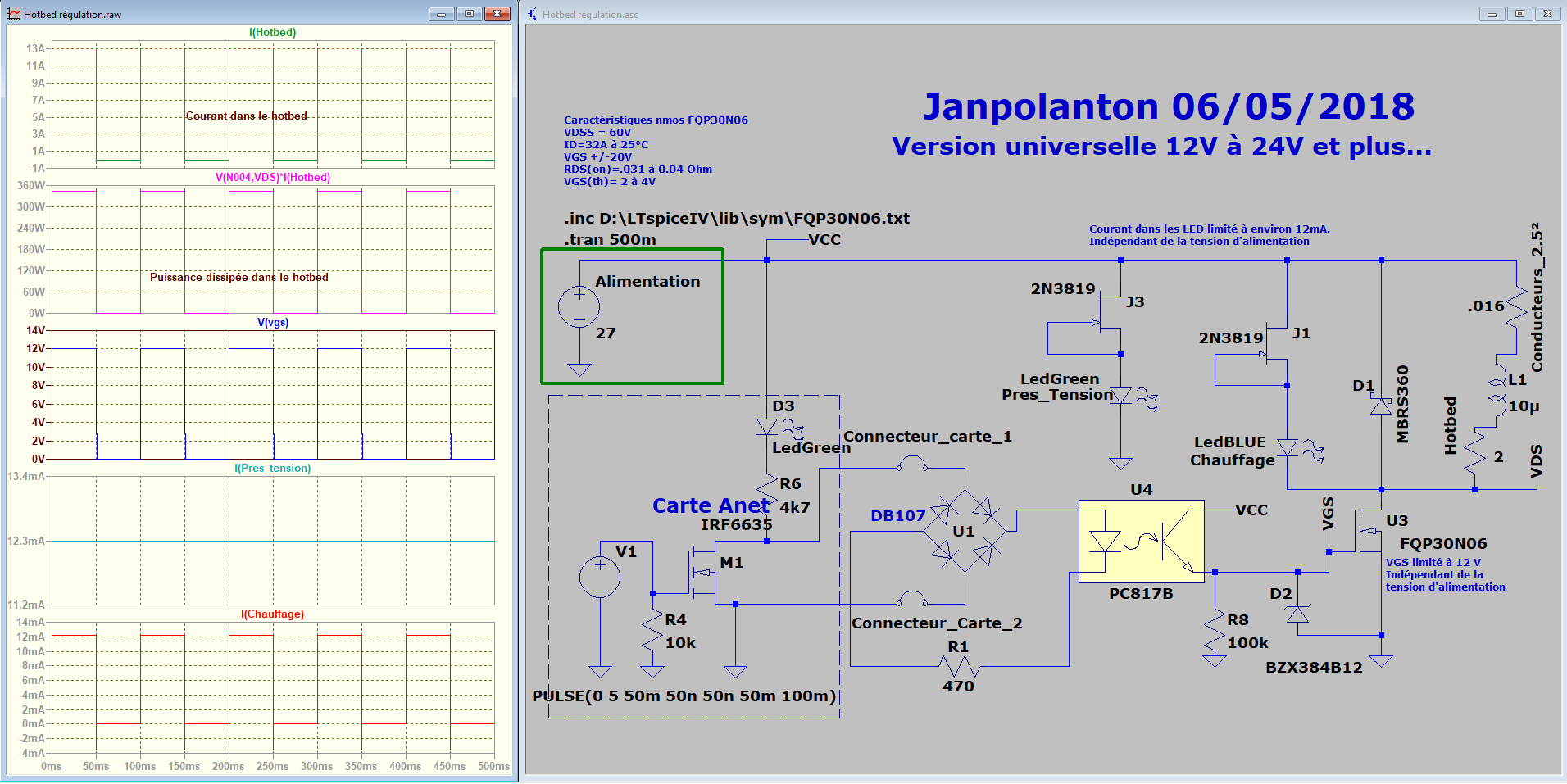The image size is (1567, 784).
Task: Click the 'Janpolanton 06/05/2018' title text
Action: [x=1169, y=106]
